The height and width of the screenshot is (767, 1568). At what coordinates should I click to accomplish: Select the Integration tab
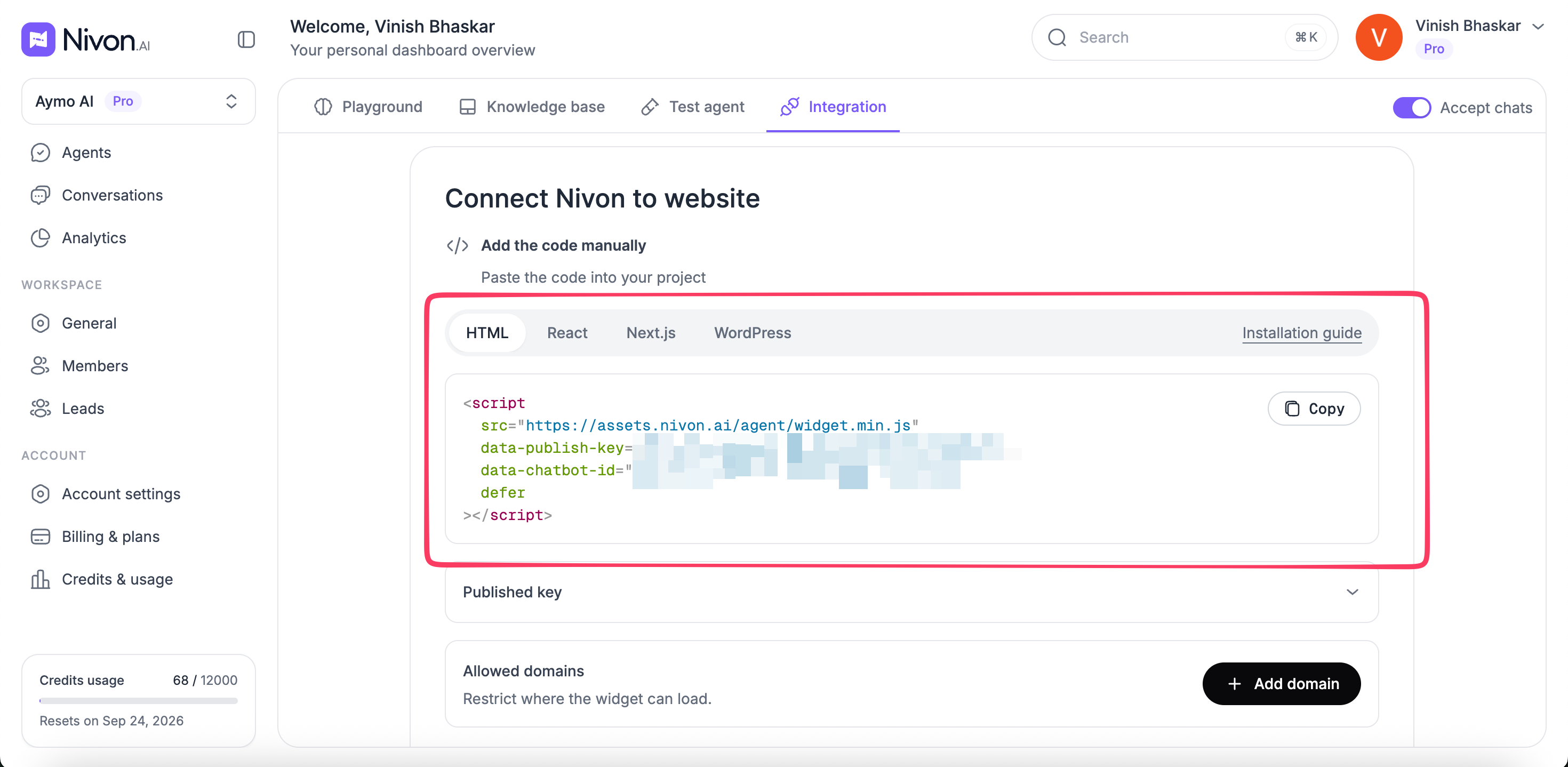[833, 107]
